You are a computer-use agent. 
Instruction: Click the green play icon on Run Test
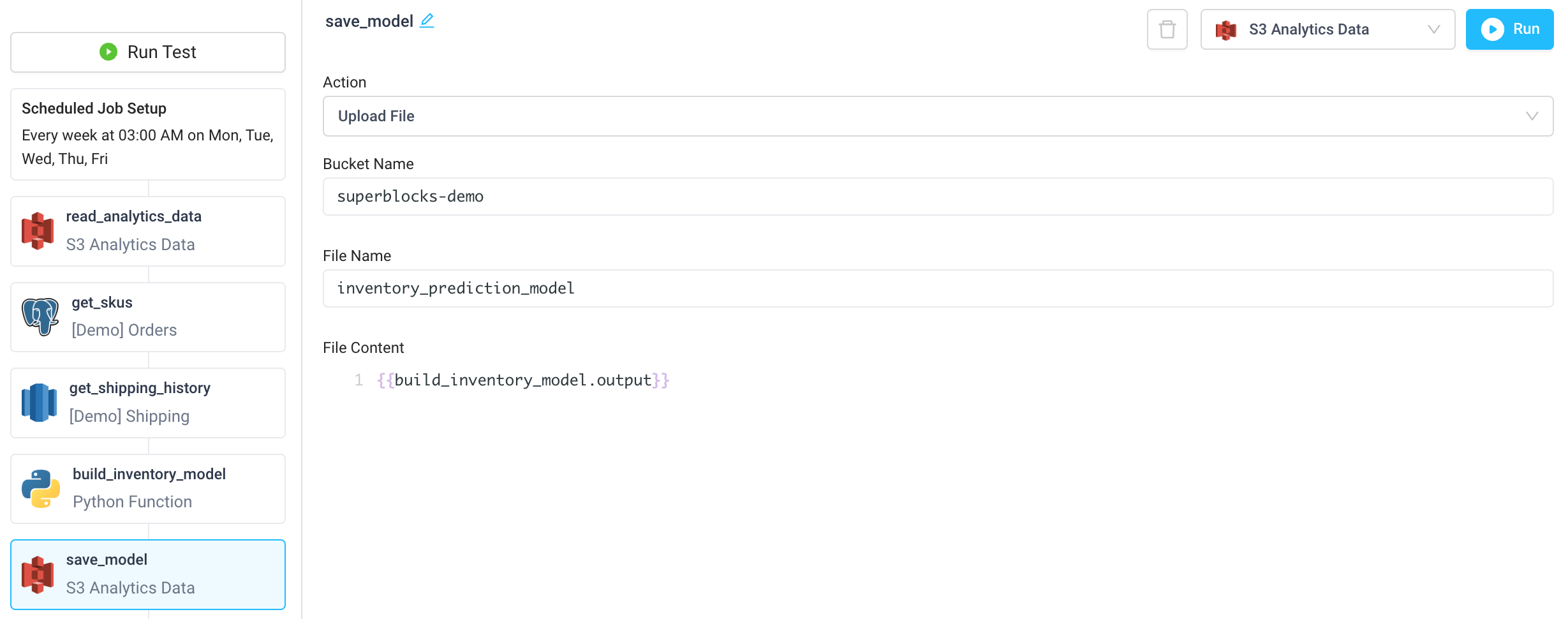pyautogui.click(x=108, y=52)
